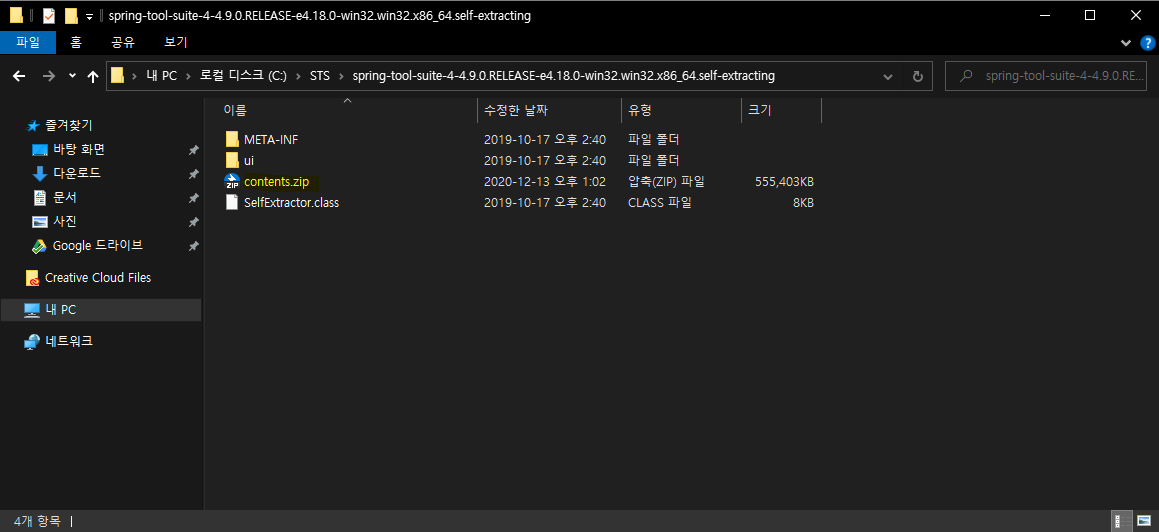Viewport: 1159px width, 532px height.
Task: Select the SelfExtractor.class file
Action: (291, 202)
